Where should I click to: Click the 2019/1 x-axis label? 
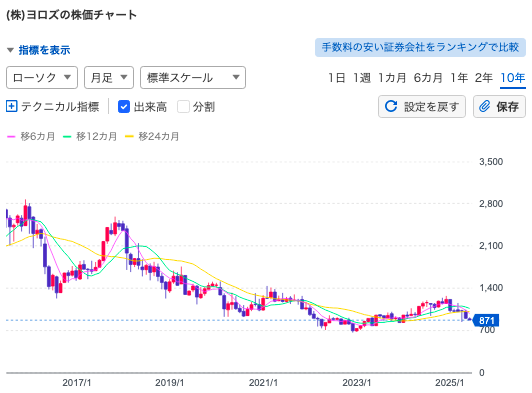point(169,383)
